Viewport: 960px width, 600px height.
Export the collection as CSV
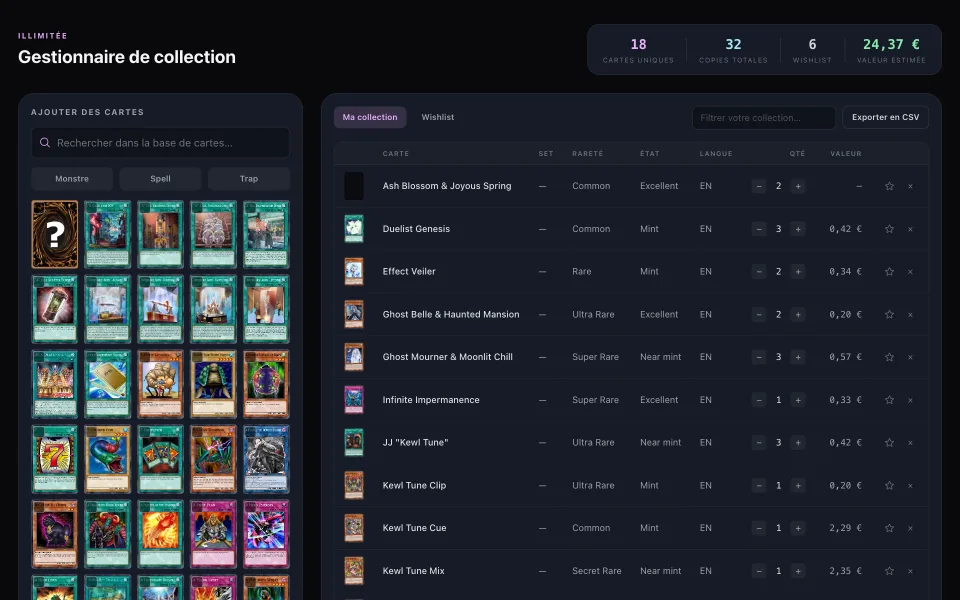click(885, 118)
